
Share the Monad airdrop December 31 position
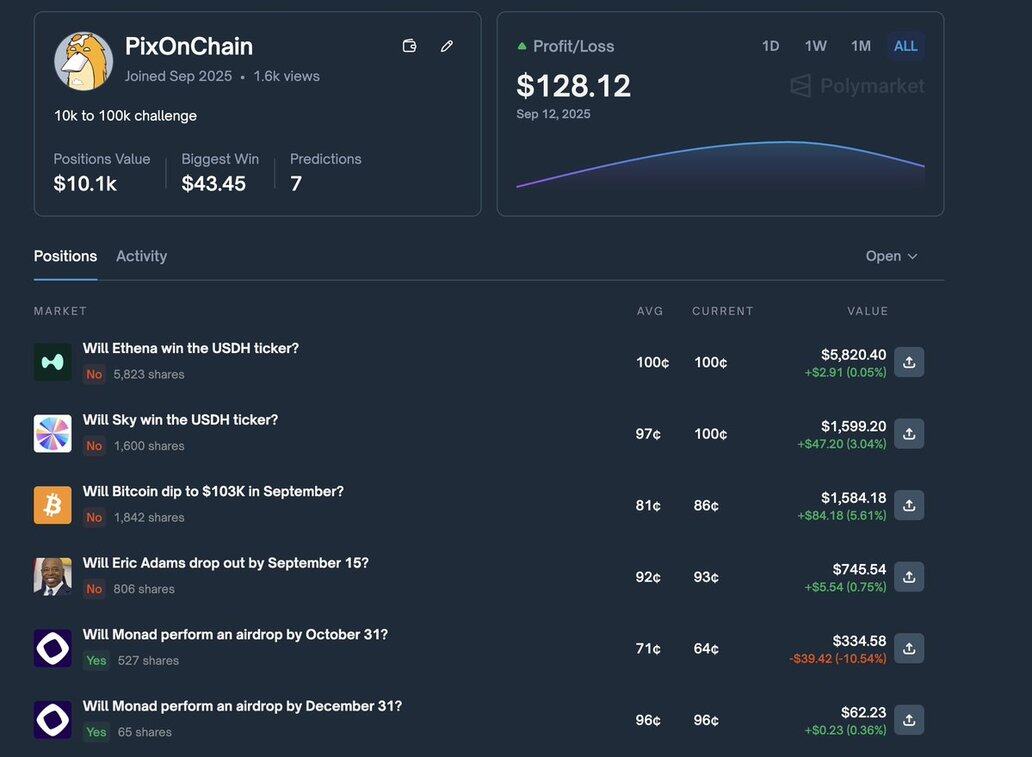(909, 720)
